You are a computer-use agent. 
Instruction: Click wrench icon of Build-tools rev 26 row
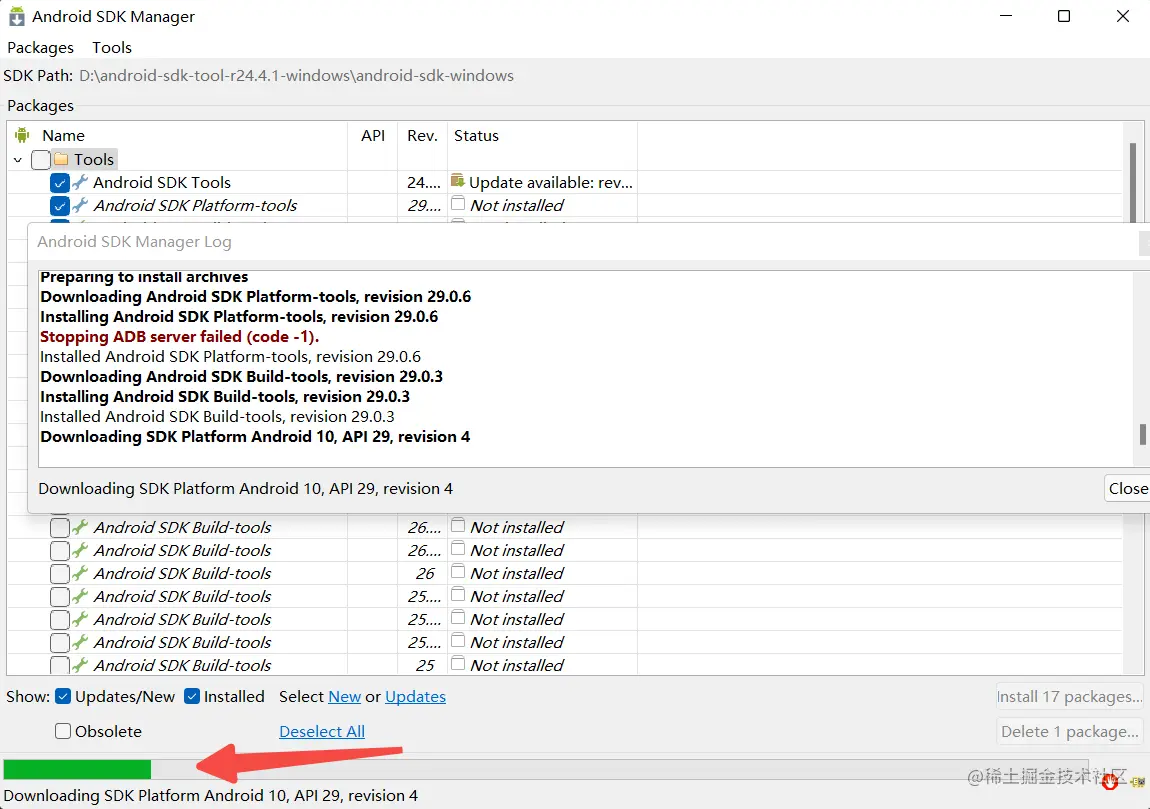[x=81, y=573]
